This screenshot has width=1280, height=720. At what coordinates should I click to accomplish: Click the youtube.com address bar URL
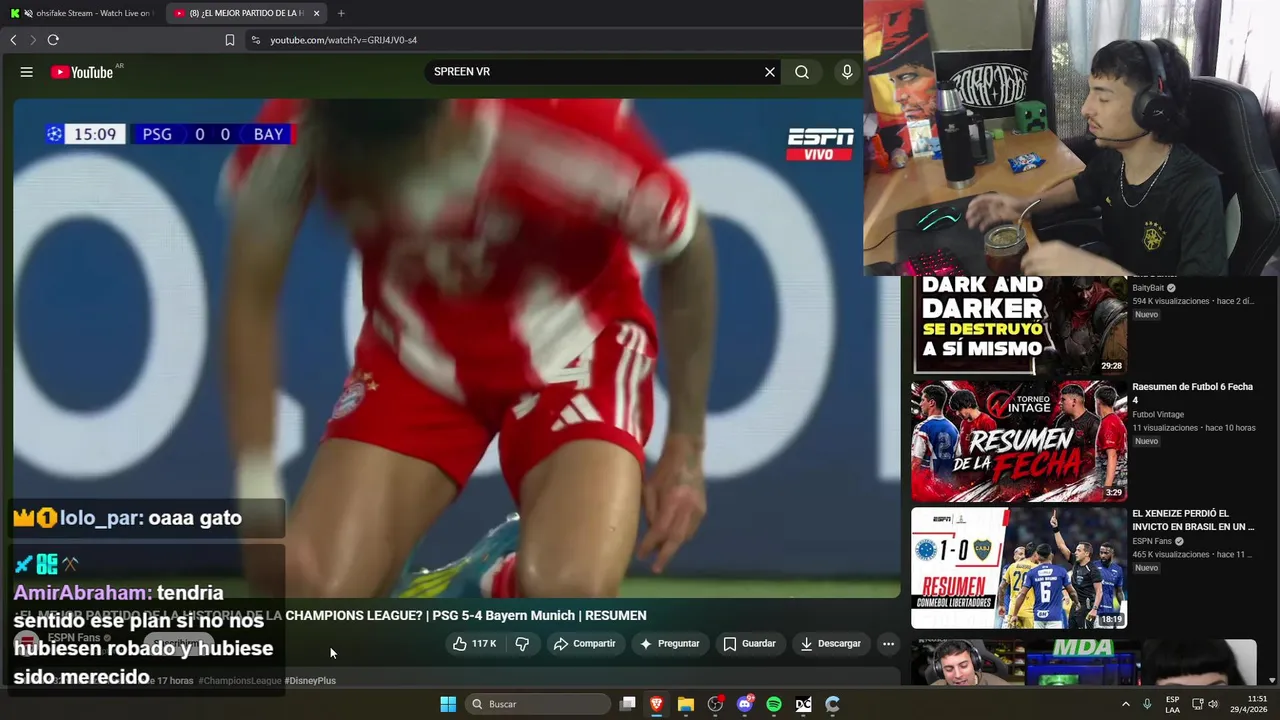[343, 40]
